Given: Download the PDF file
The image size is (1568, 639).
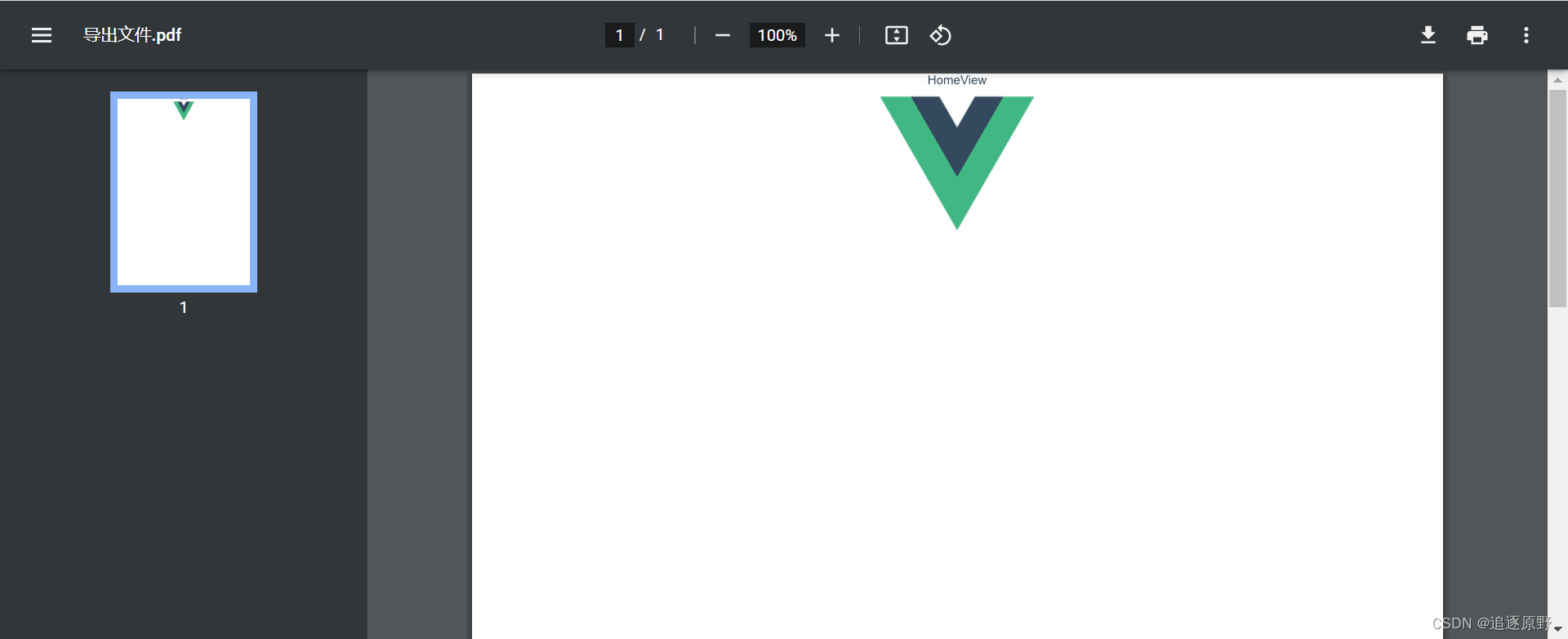Looking at the screenshot, I should tap(1428, 35).
